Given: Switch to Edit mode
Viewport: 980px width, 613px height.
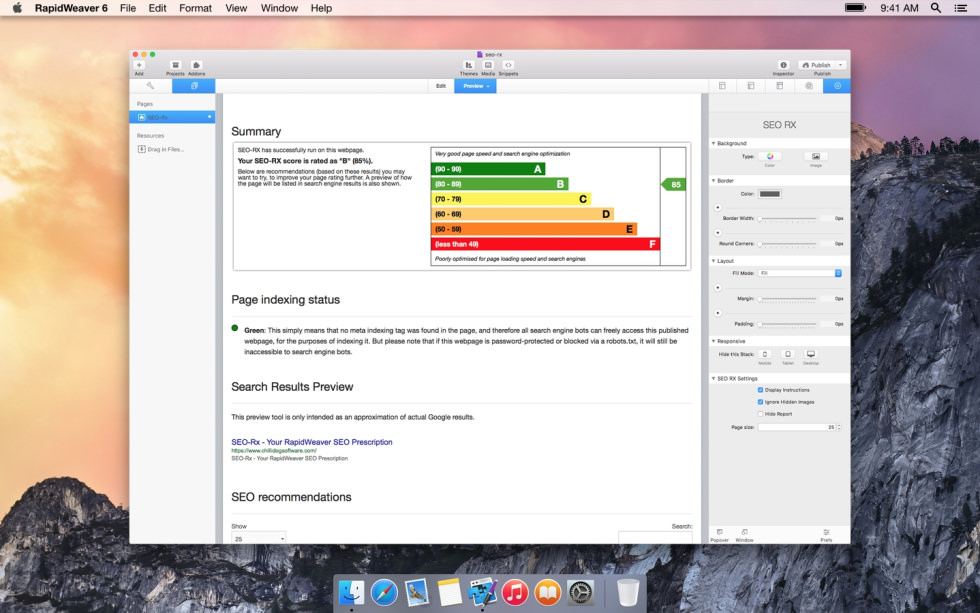Looking at the screenshot, I should click(x=441, y=86).
